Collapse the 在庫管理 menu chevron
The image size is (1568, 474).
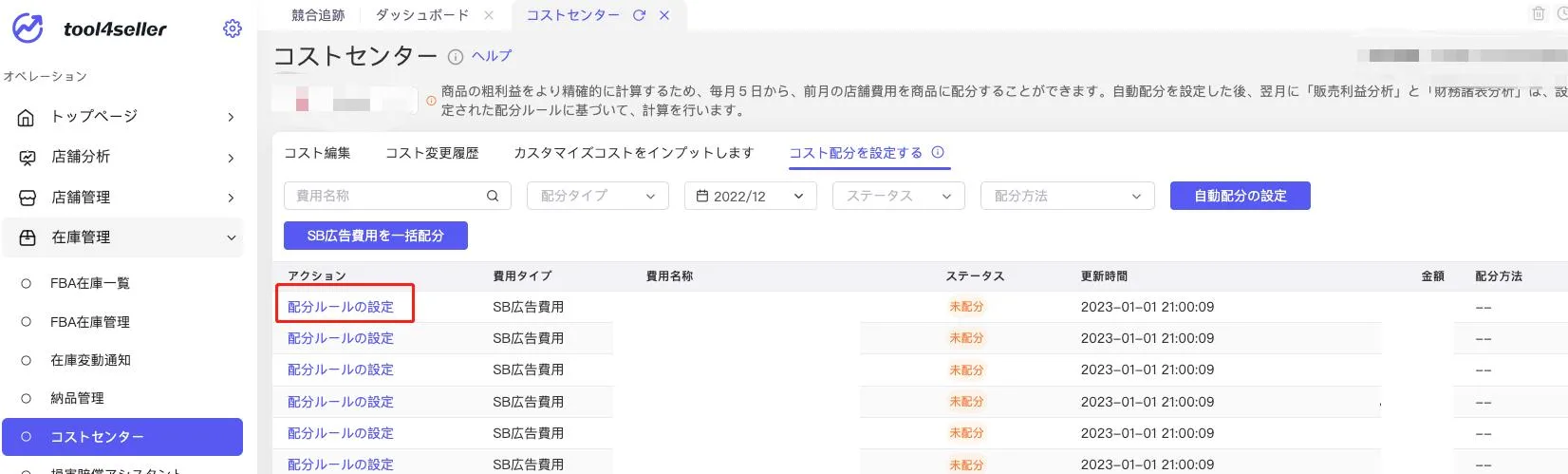tap(231, 237)
